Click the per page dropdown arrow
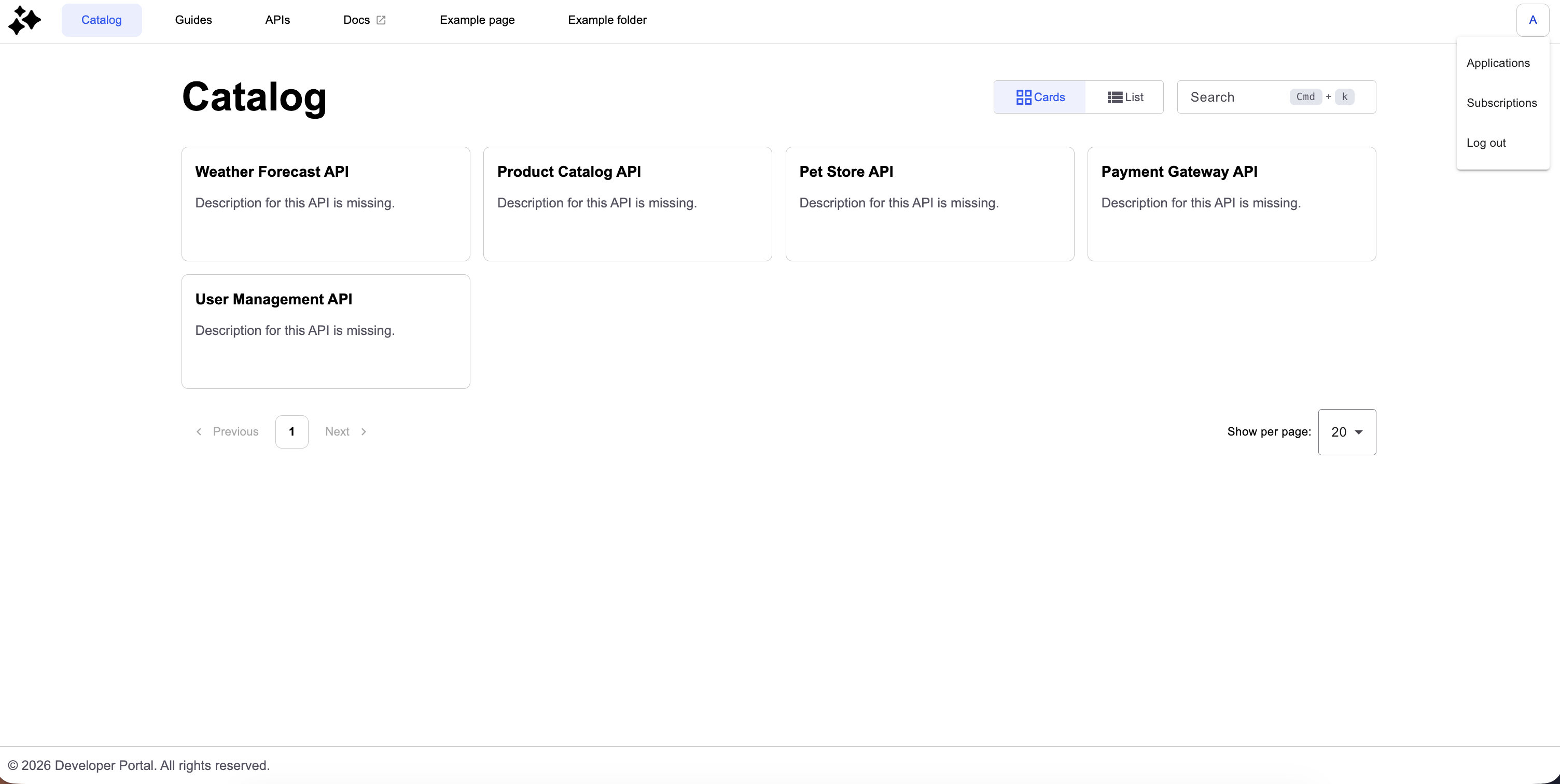1560x784 pixels. [x=1359, y=432]
